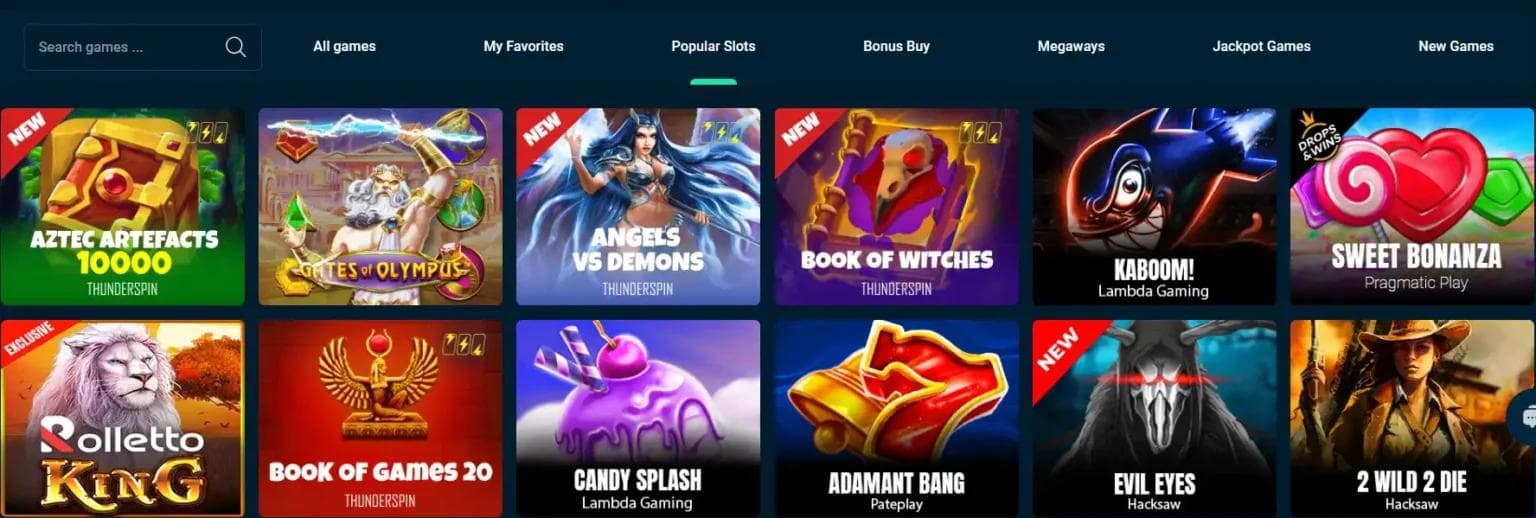This screenshot has width=1536, height=518.
Task: Play the Candy Splash slot
Action: click(x=638, y=418)
